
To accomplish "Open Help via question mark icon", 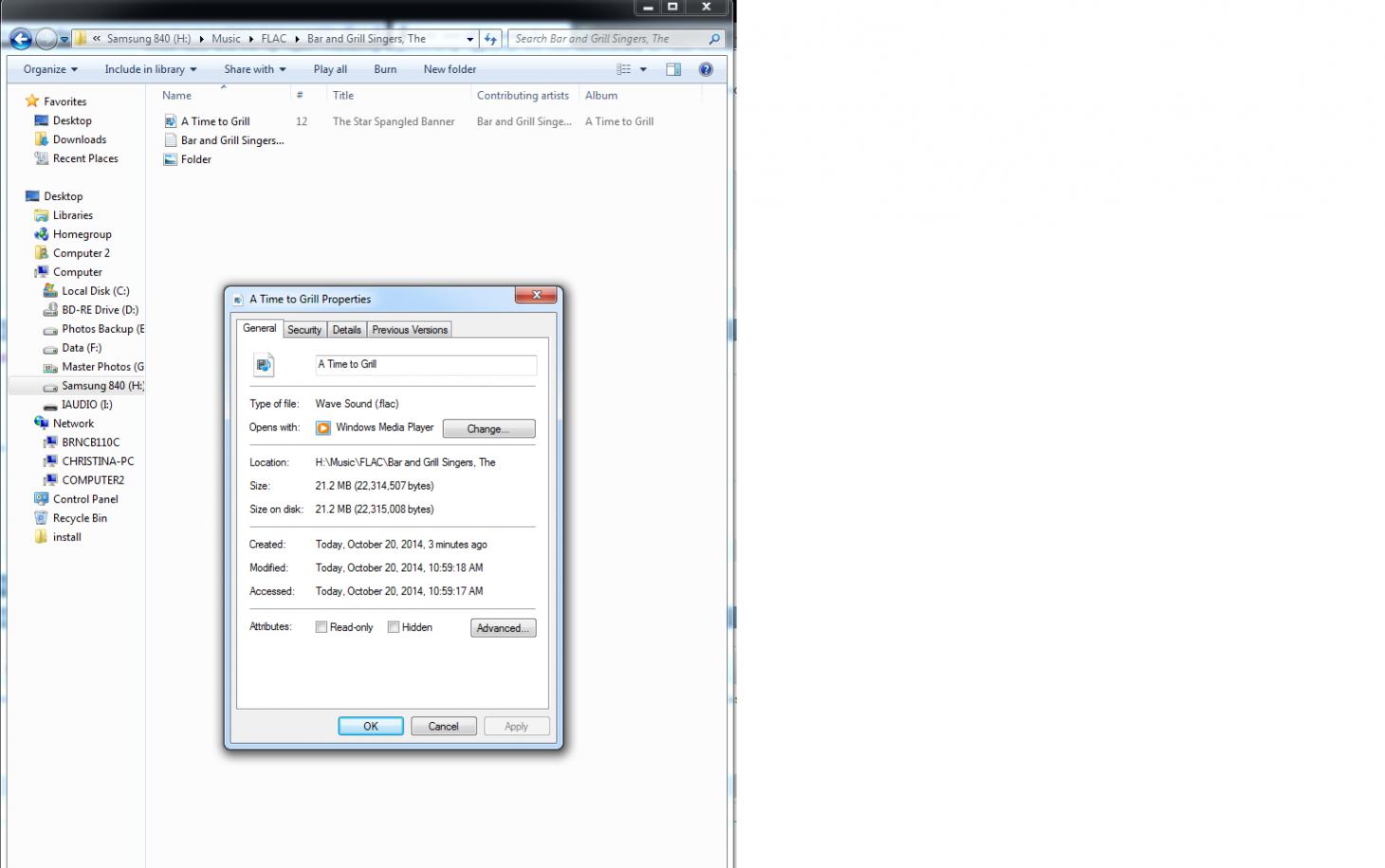I will [706, 69].
